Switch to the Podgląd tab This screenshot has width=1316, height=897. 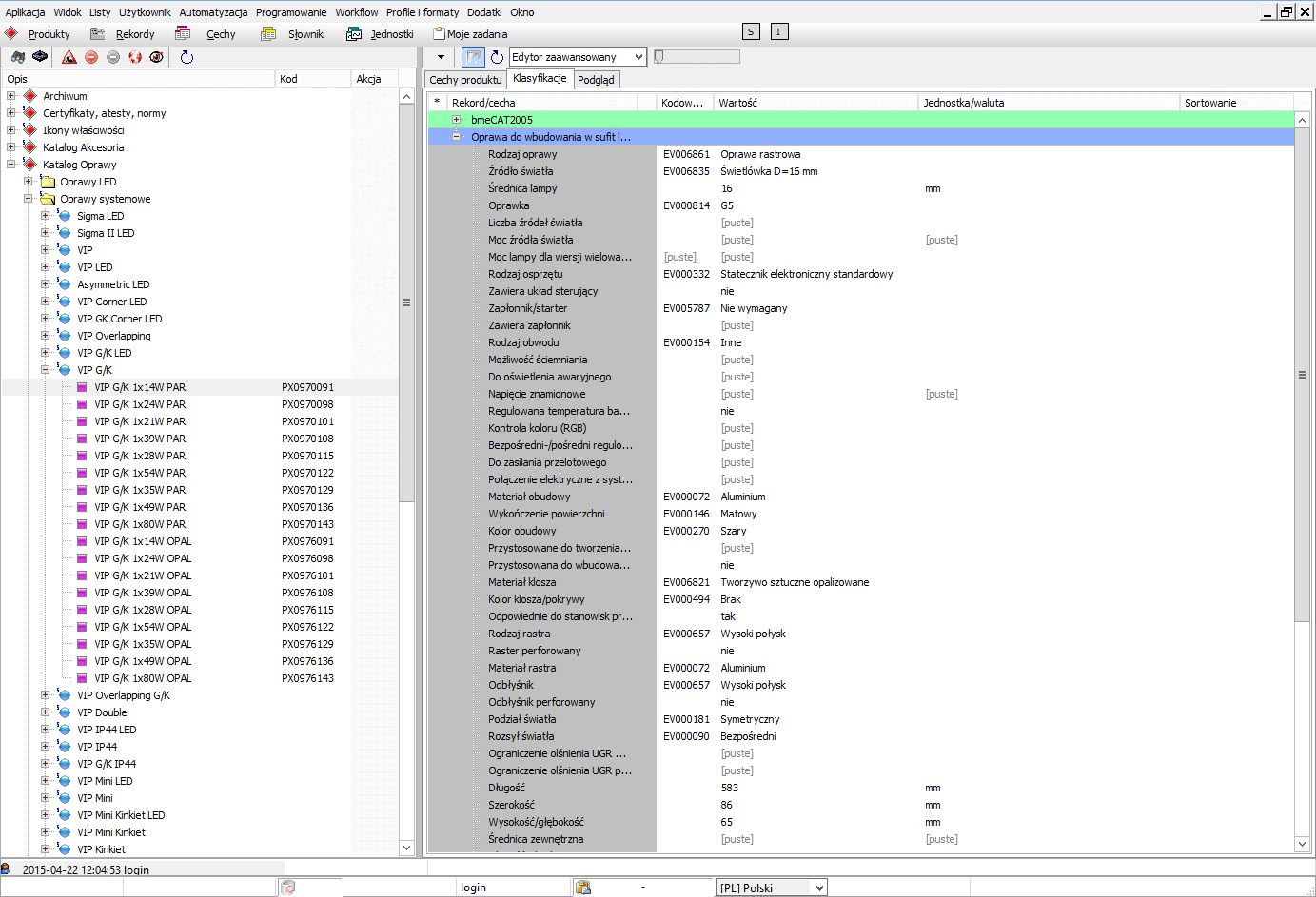[596, 80]
